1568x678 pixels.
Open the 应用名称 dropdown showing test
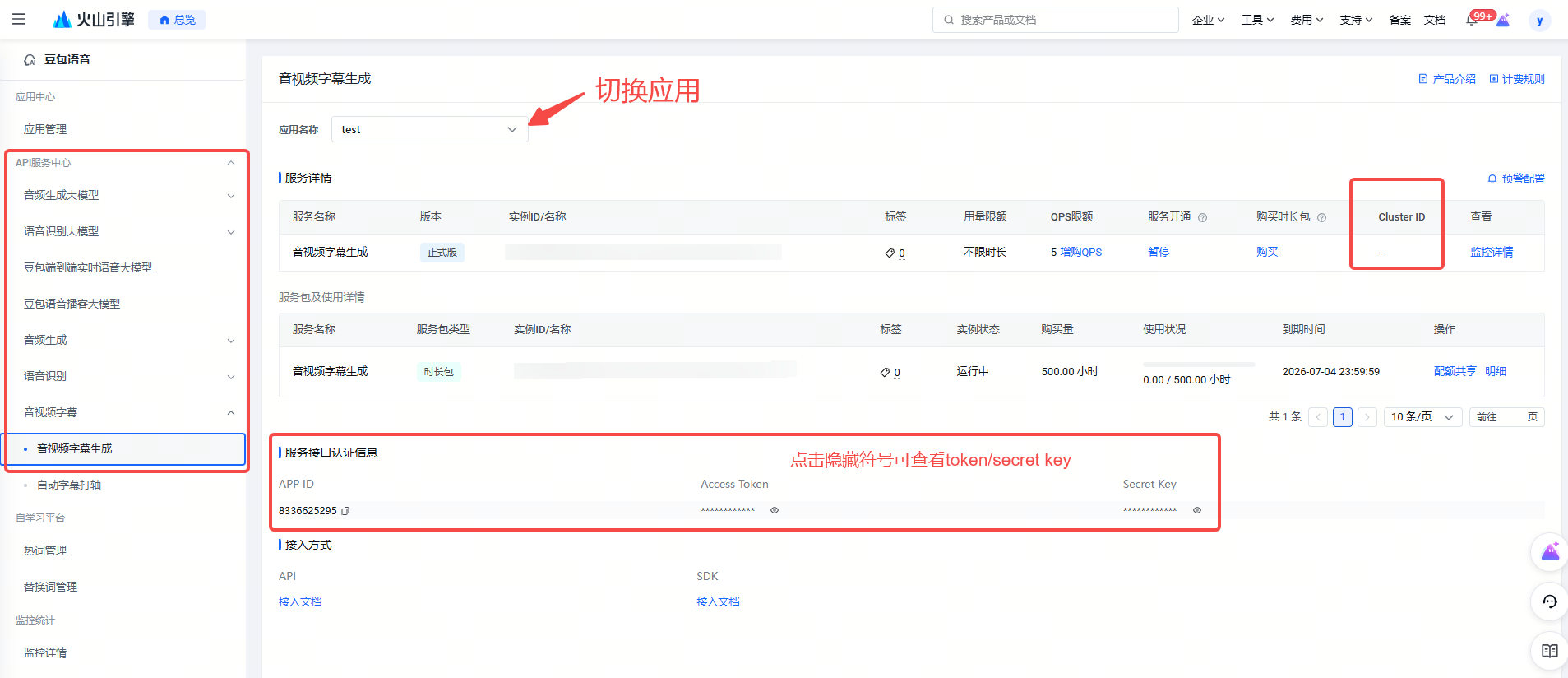(x=429, y=129)
